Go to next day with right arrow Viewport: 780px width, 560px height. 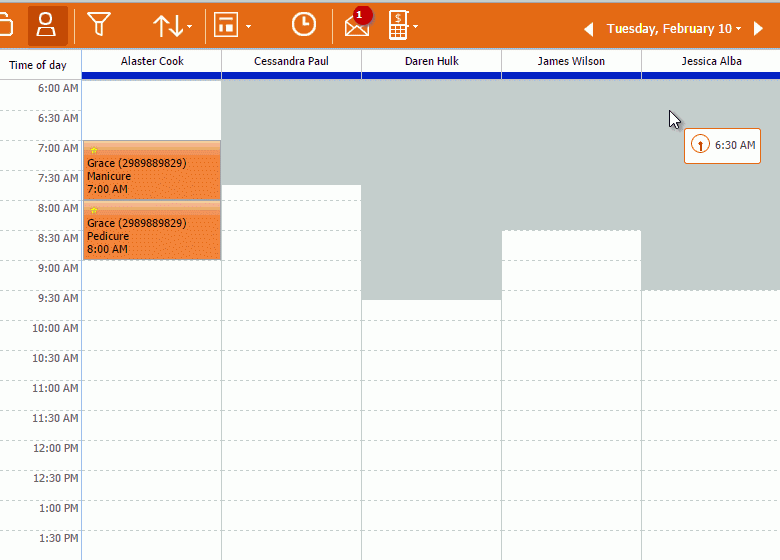click(758, 28)
